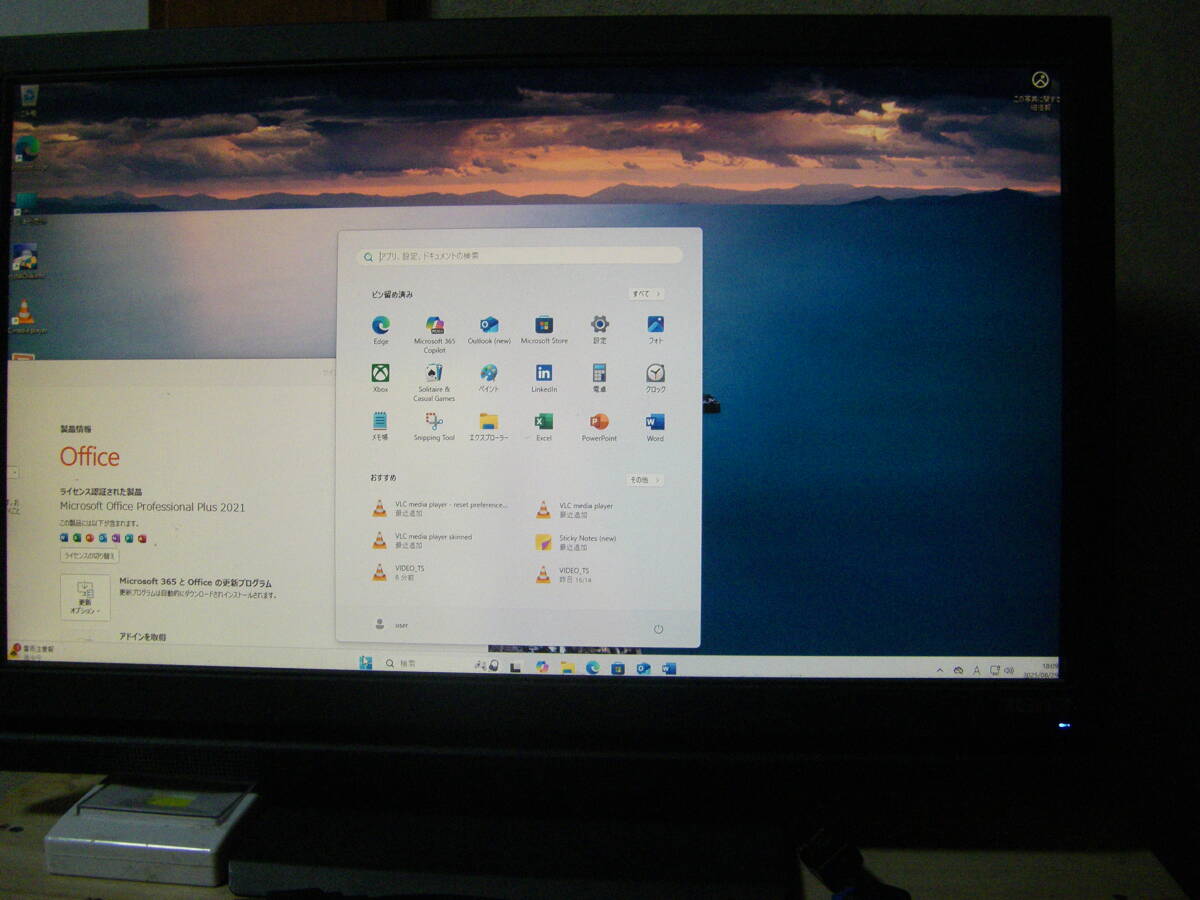Open ペイント paint app
This screenshot has height=900, width=1200.
point(489,378)
